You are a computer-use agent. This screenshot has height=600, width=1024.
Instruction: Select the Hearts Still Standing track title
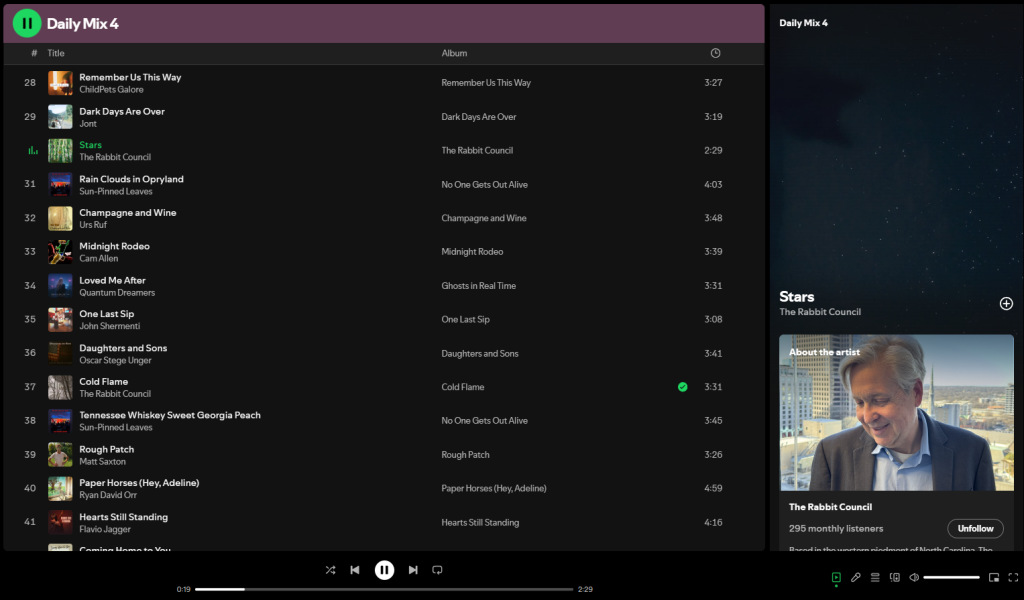coord(123,517)
